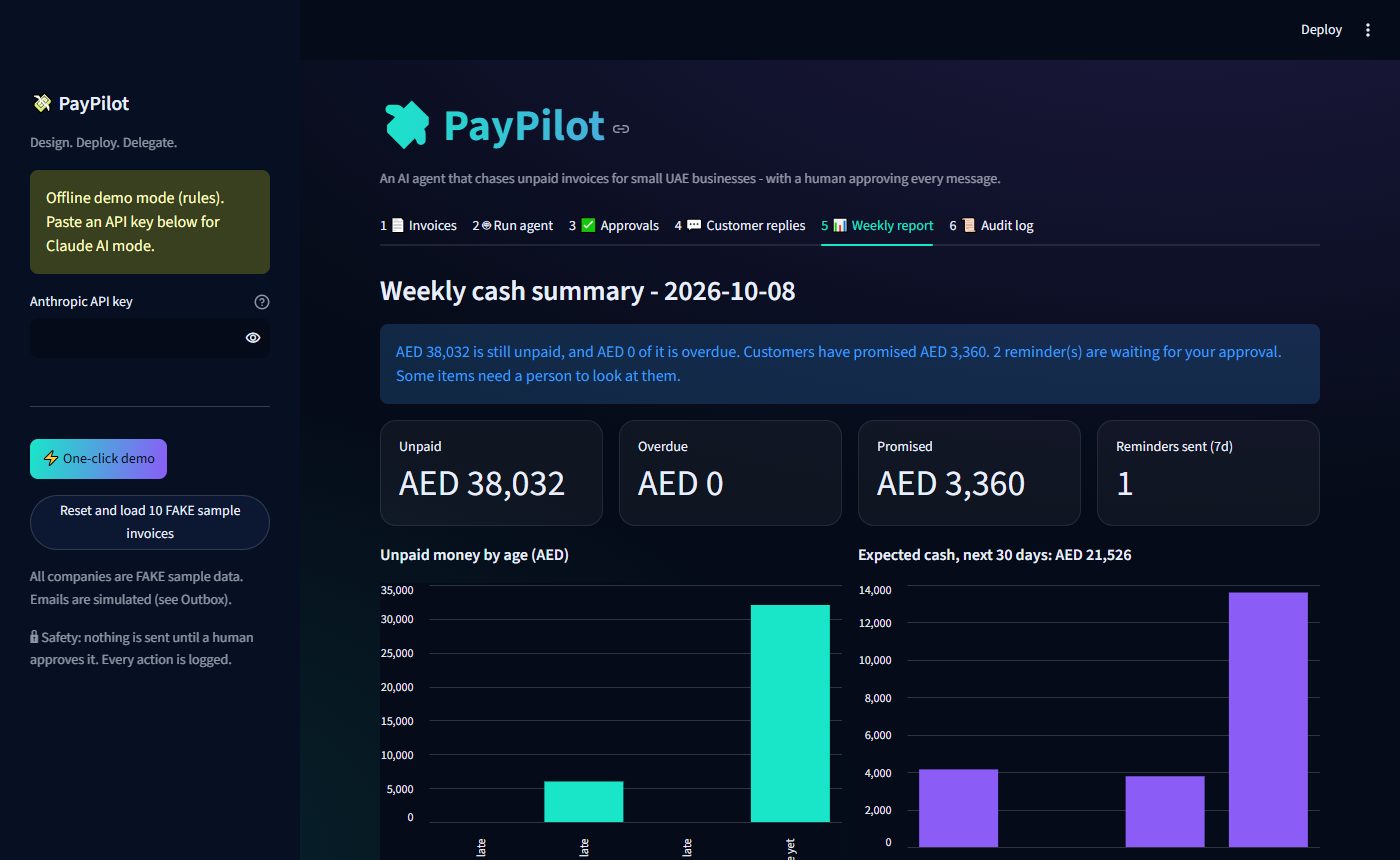Select the Weekly report tab
This screenshot has width=1400, height=860.
[x=877, y=226]
